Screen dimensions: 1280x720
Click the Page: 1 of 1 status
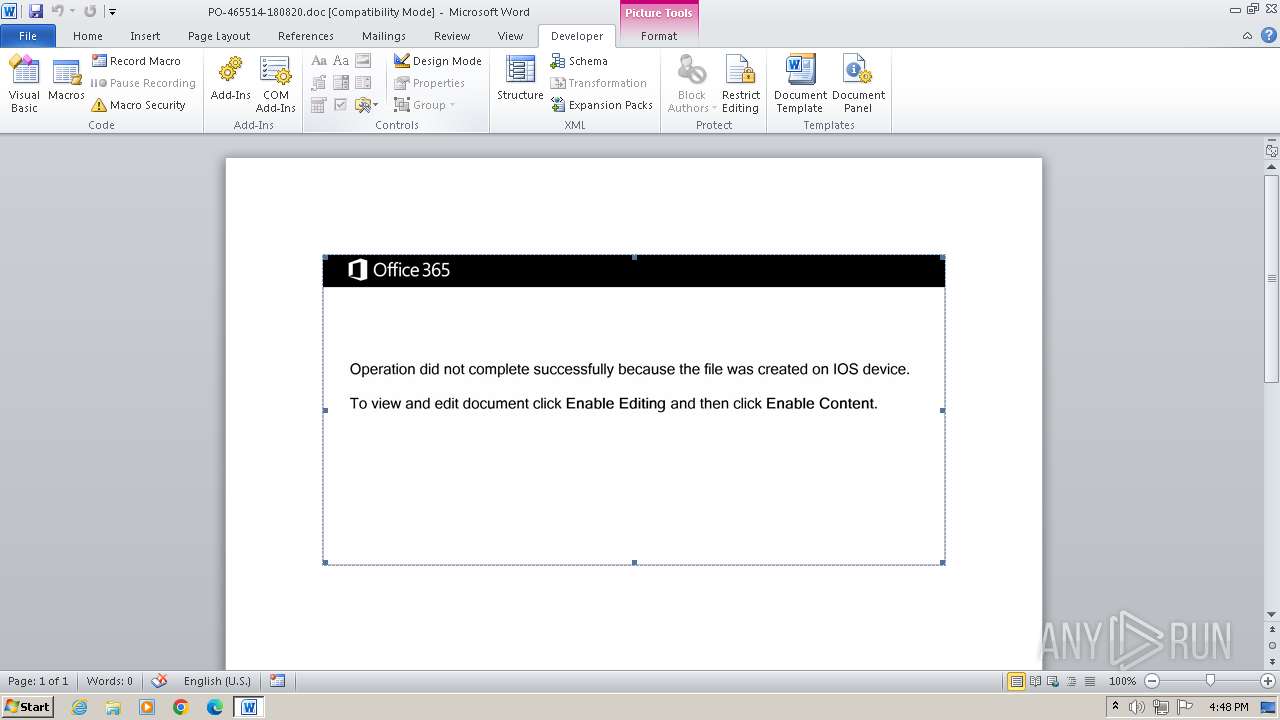click(x=38, y=681)
